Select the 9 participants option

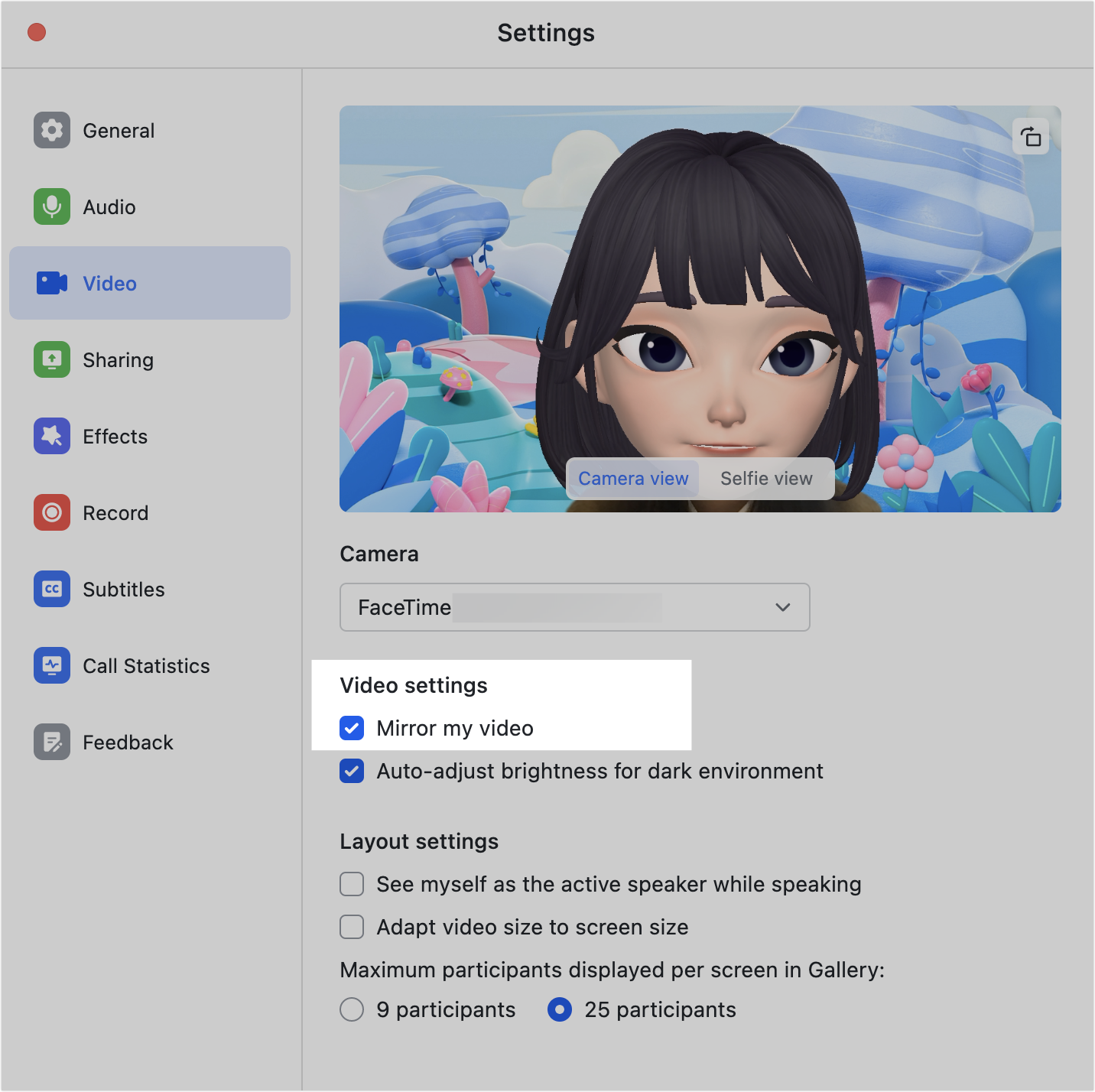[352, 1009]
